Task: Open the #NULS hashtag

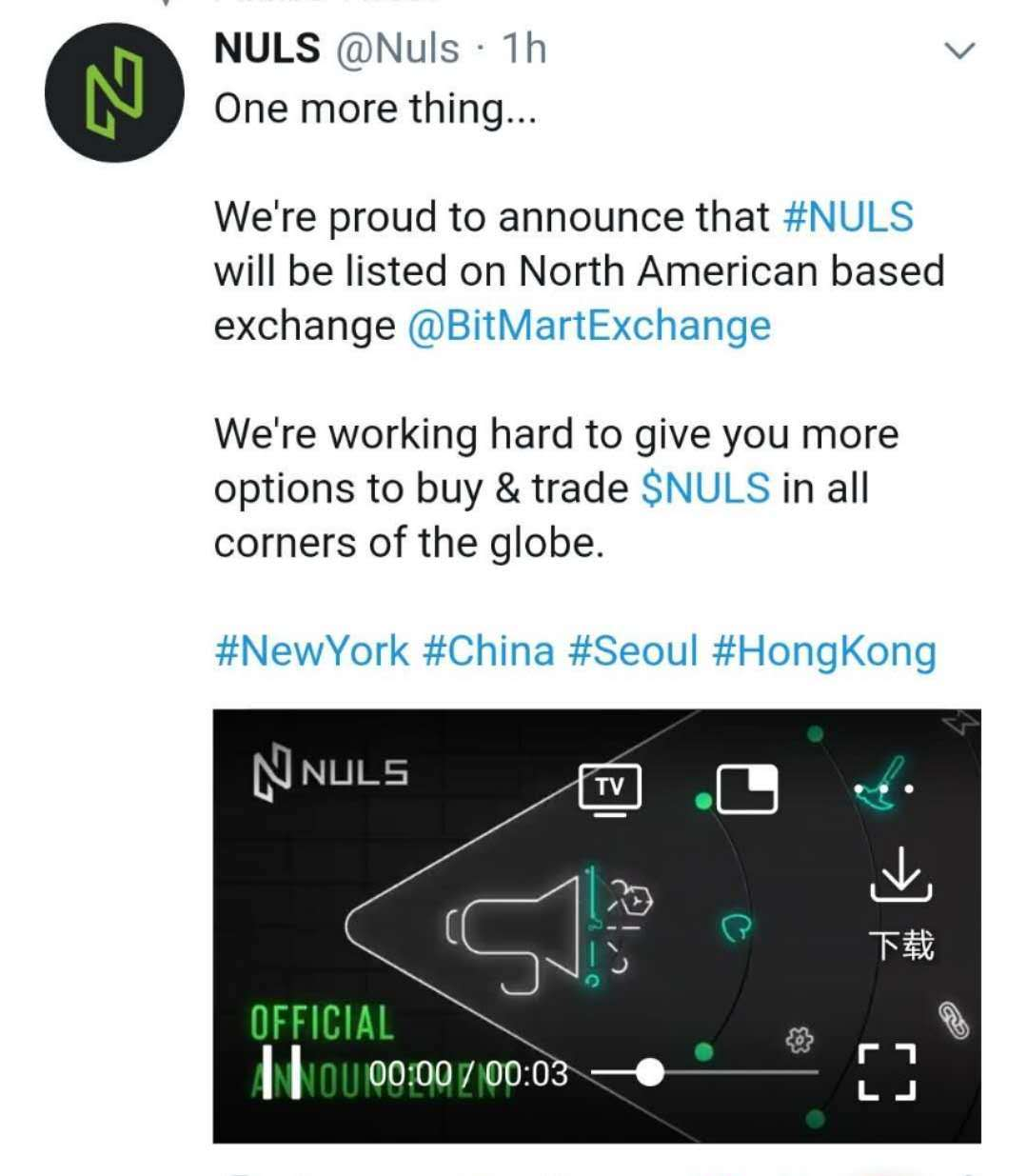Action: pos(847,216)
